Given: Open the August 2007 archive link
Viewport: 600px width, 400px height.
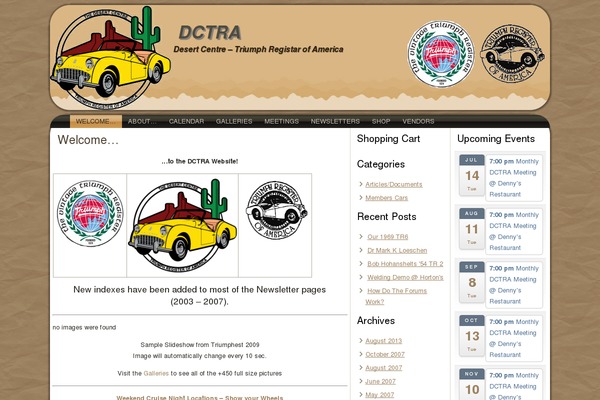Looking at the screenshot, I should [x=384, y=368].
